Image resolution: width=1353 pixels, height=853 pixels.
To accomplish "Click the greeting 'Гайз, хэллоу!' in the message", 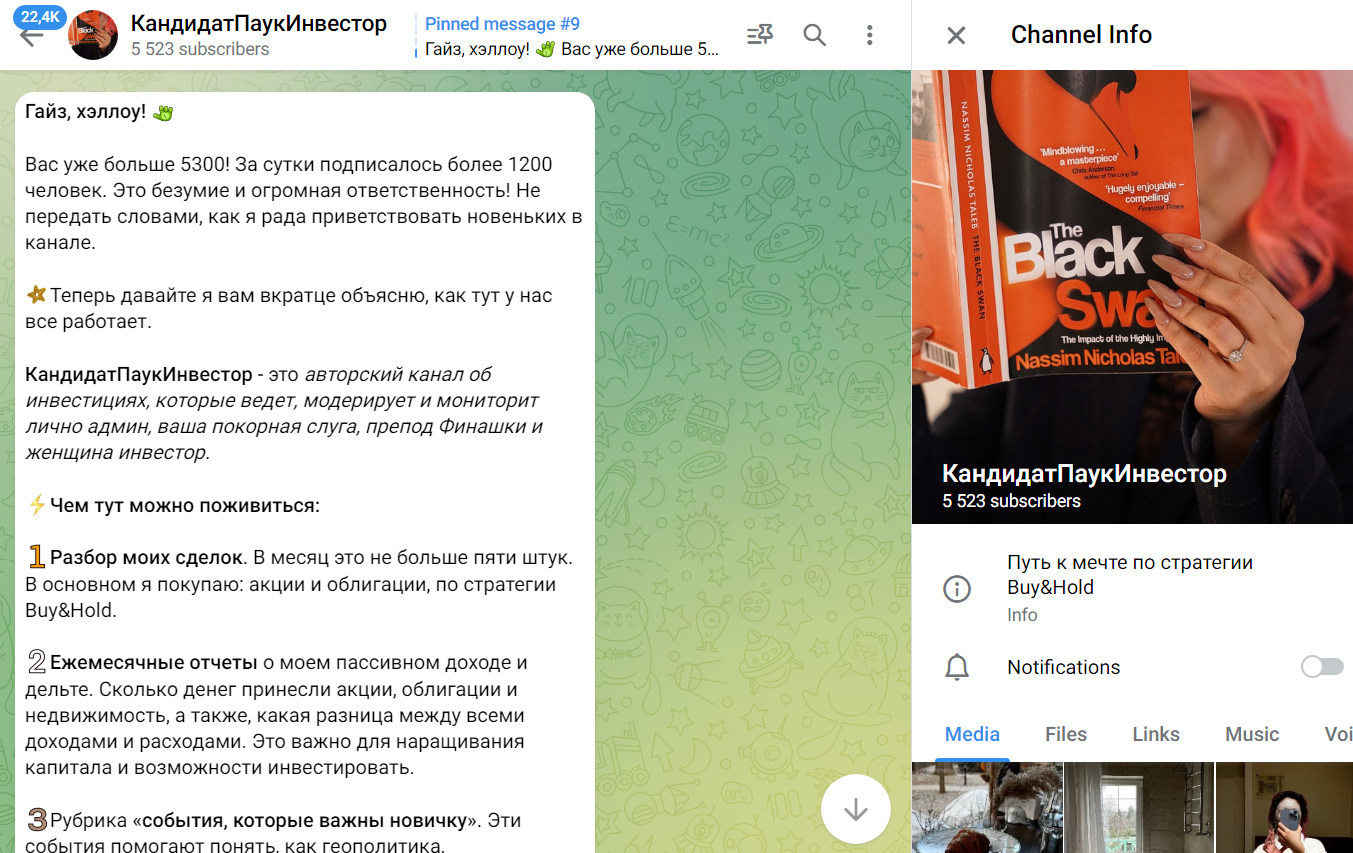I will [86, 112].
